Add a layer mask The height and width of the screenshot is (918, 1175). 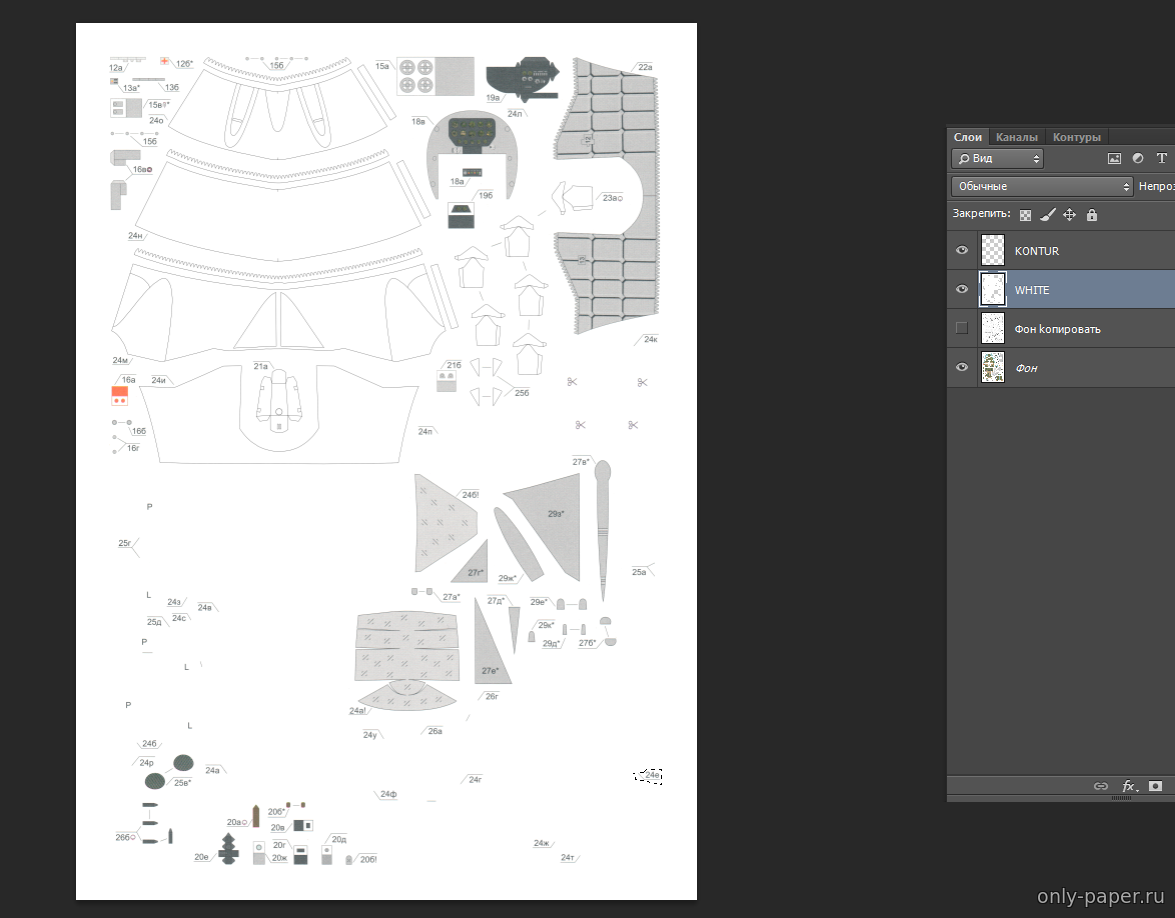pos(1155,786)
